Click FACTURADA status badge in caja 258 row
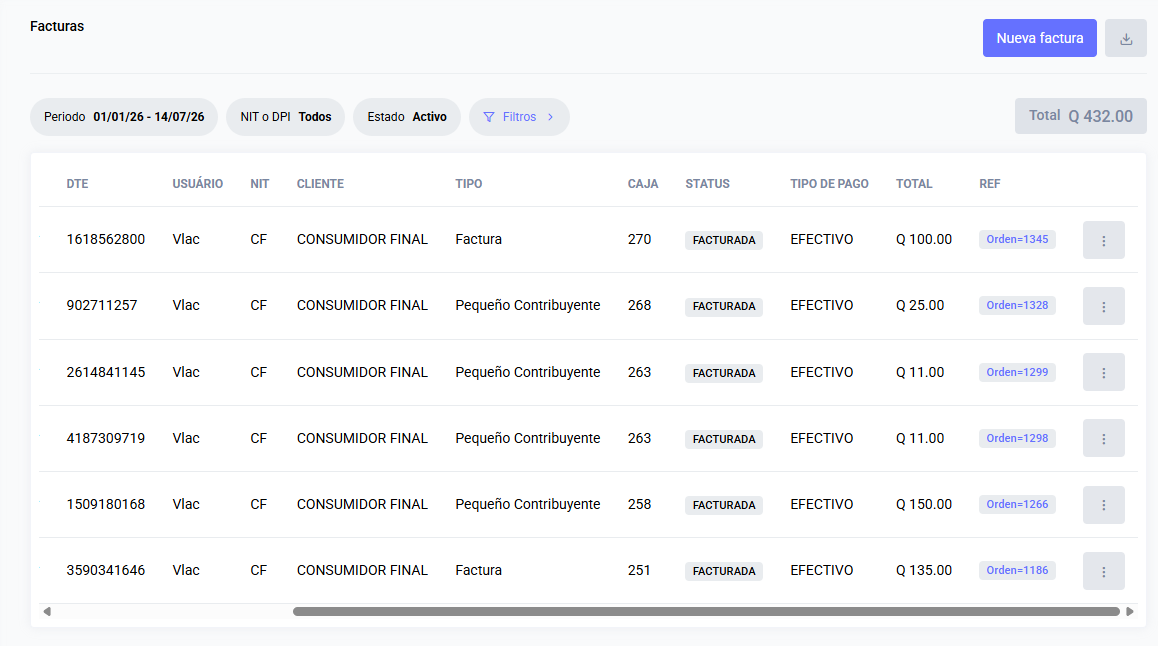 [x=724, y=505]
